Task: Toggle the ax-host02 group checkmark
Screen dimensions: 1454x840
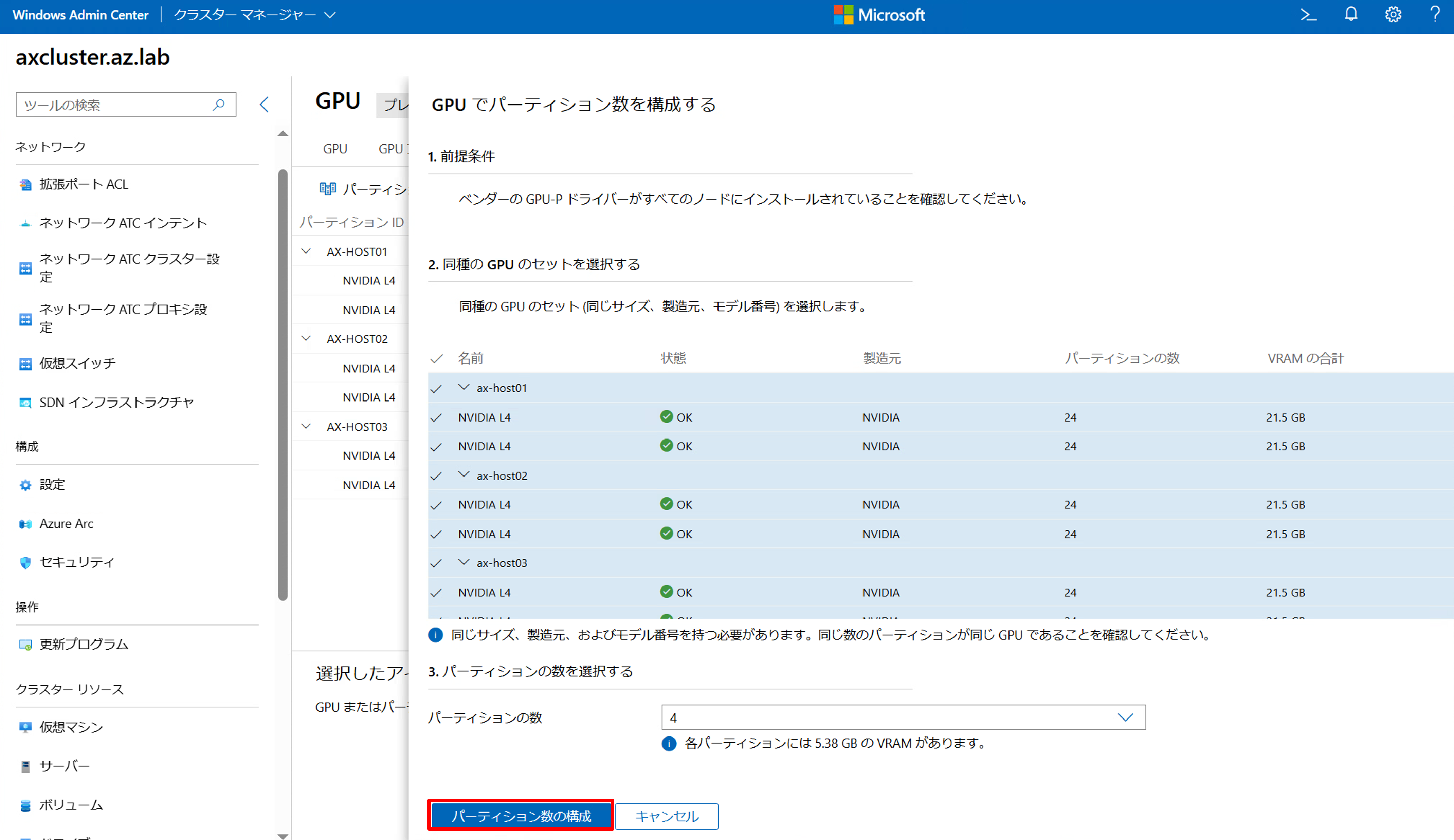Action: point(436,476)
